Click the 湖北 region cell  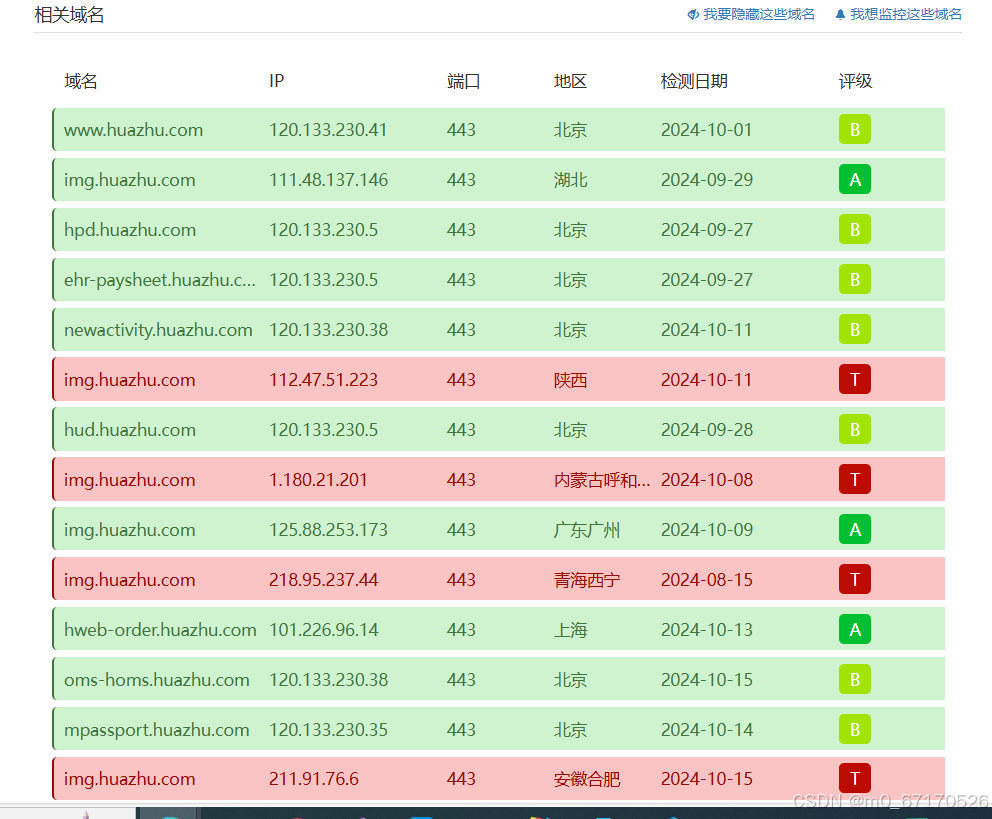pyautogui.click(x=570, y=180)
